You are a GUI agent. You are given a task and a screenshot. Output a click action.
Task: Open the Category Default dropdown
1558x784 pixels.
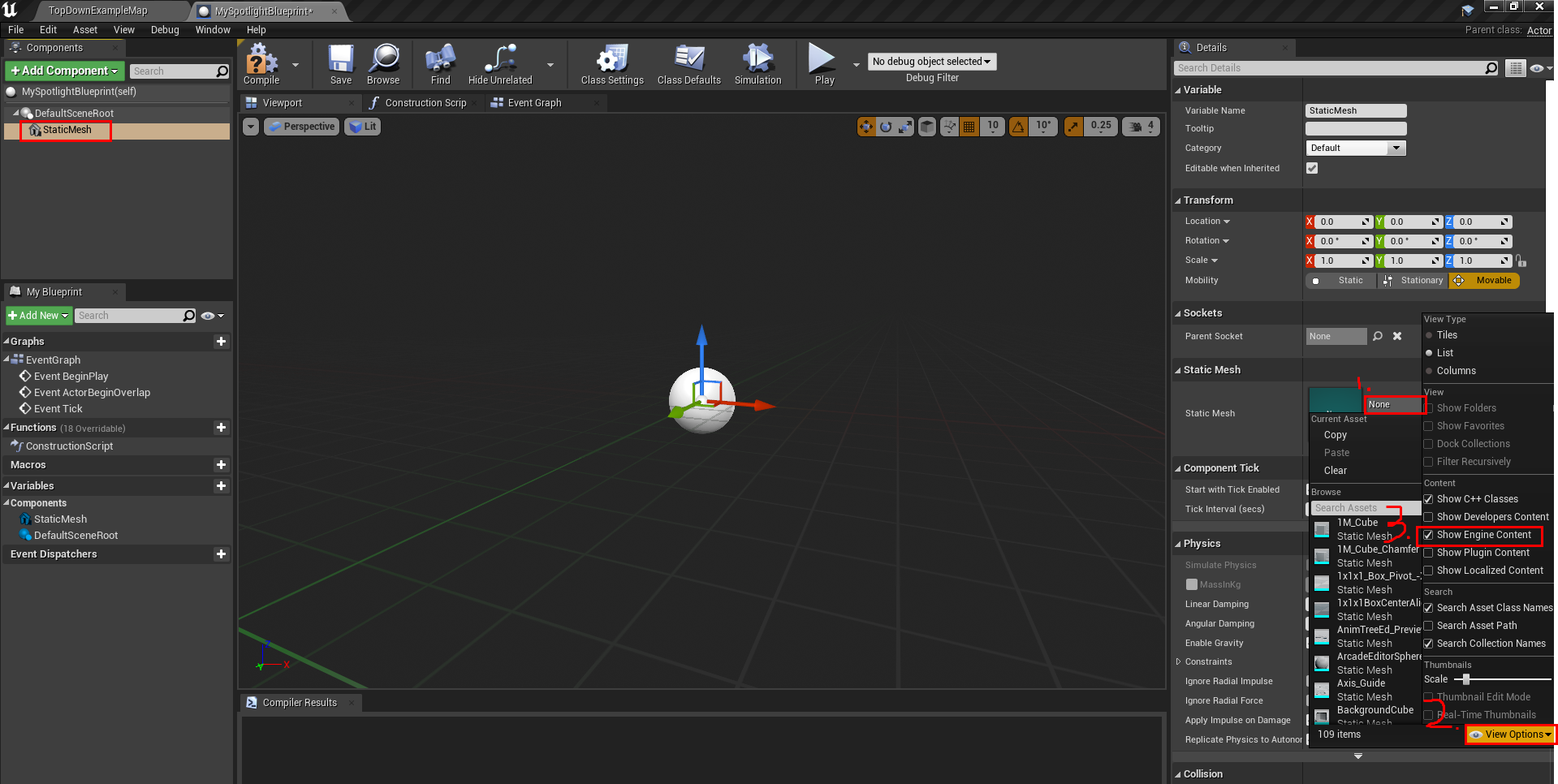[1356, 148]
